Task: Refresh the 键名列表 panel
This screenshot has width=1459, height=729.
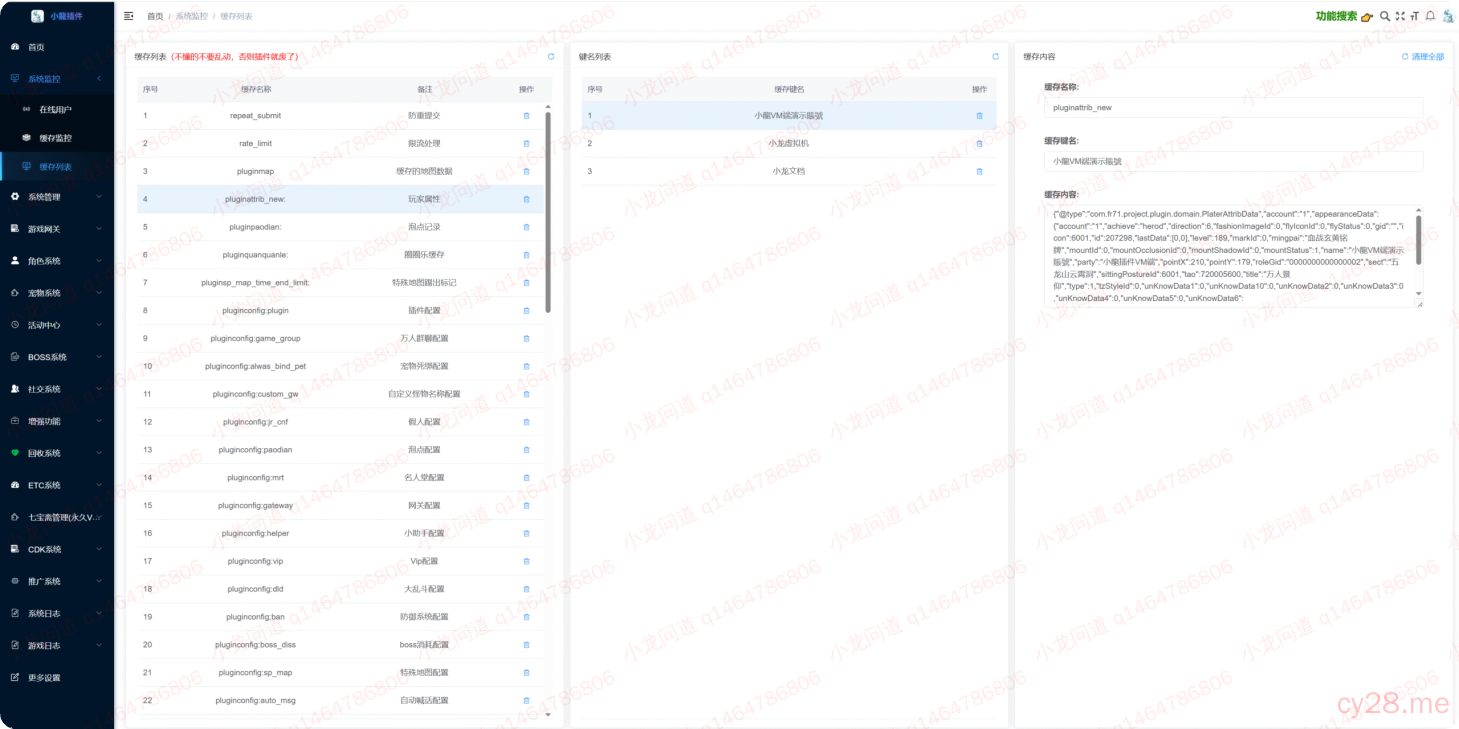Action: (995, 57)
